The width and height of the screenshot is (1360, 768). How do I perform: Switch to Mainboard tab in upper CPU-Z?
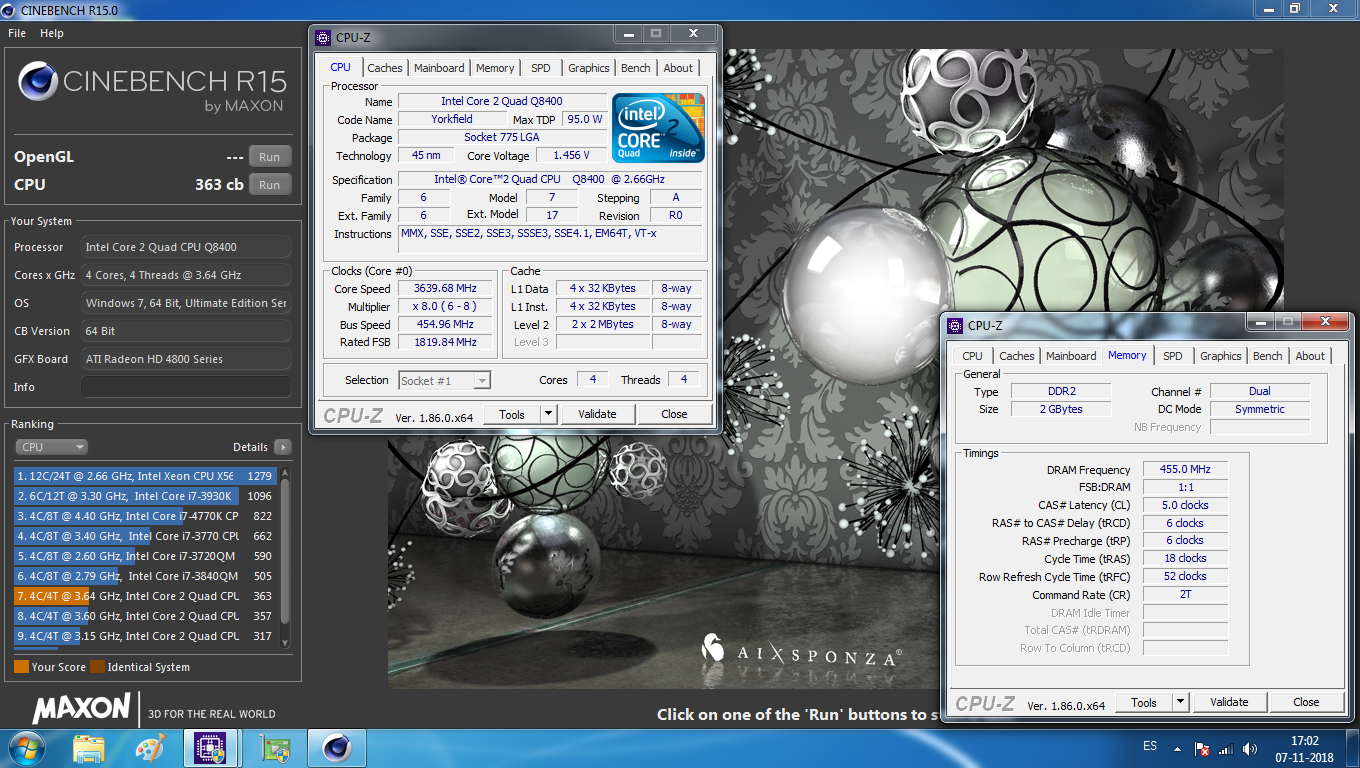(x=439, y=68)
